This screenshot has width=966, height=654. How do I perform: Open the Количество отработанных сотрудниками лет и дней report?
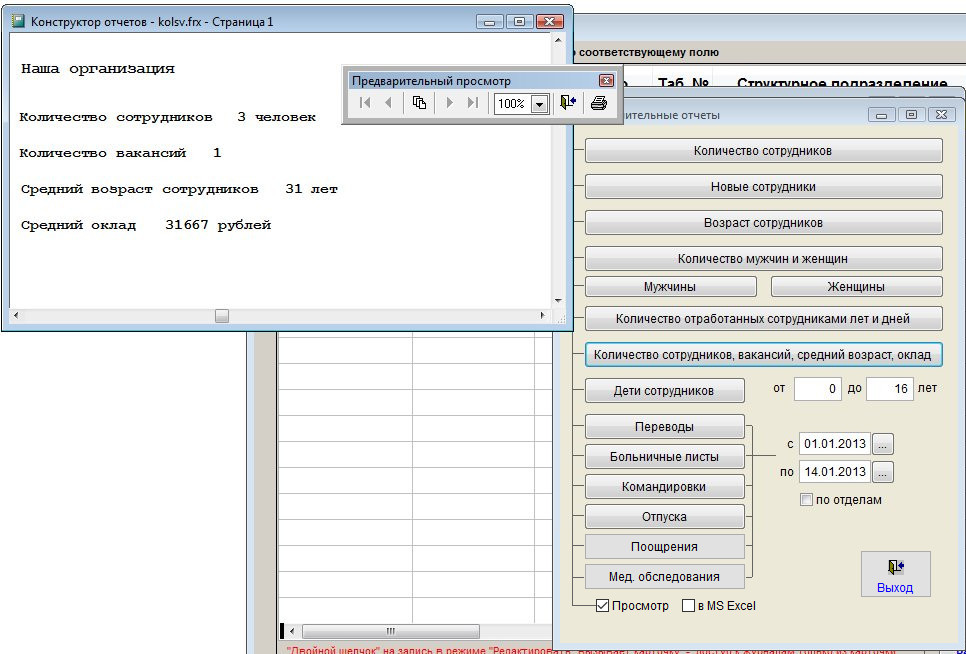click(x=763, y=319)
